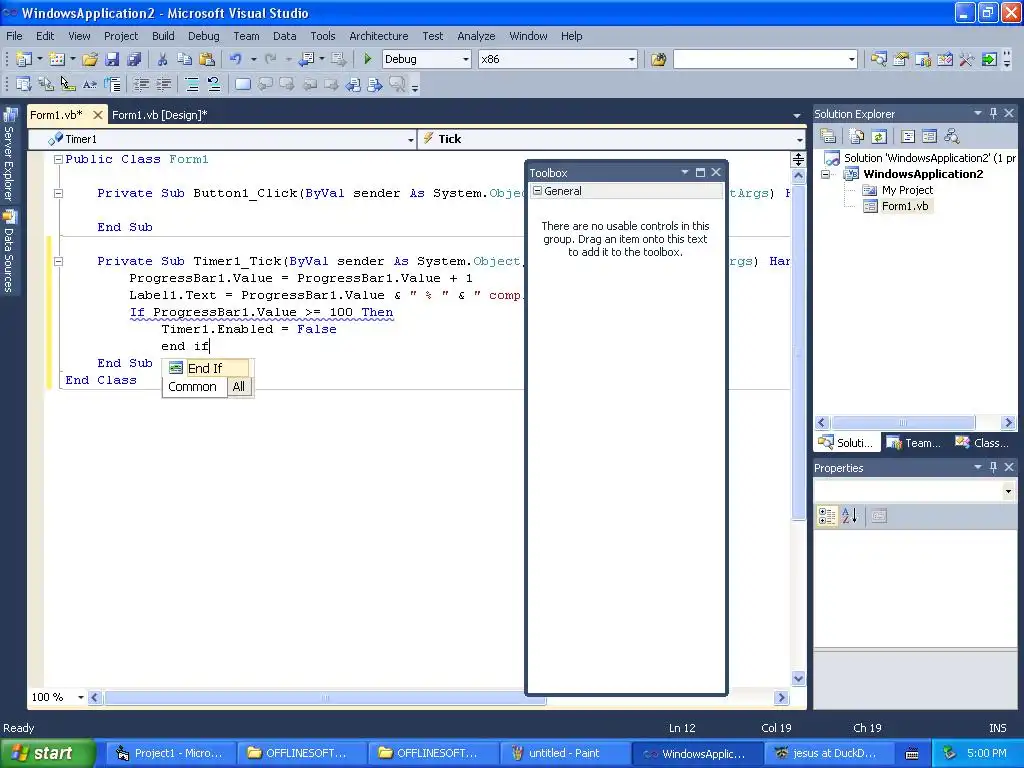Screen dimensions: 1024x768
Task: Click View Code icon in Solution Explorer
Action: pos(908,136)
